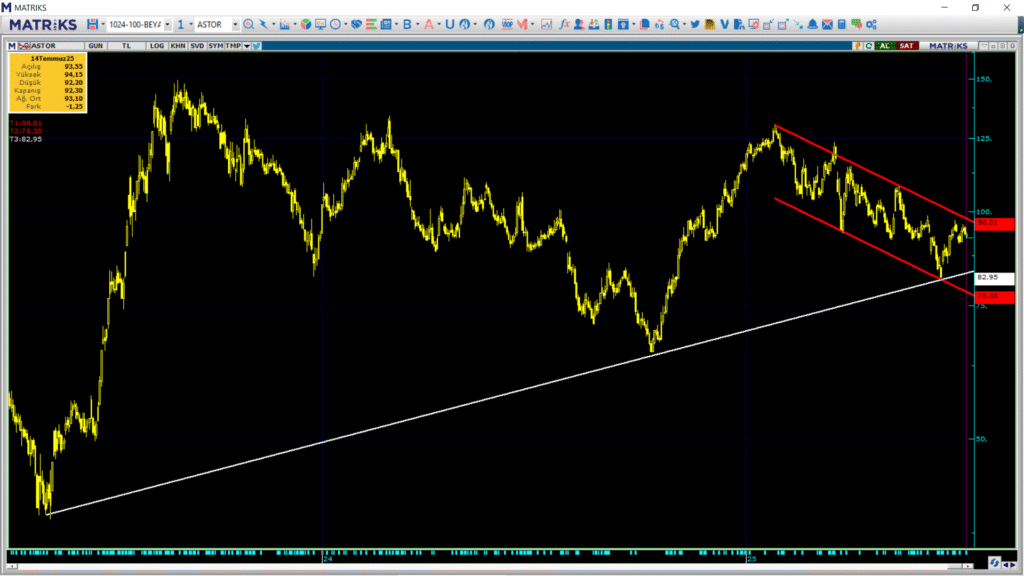The image size is (1024, 576).
Task: Click the Twitter icon in chart header
Action: (x=257, y=45)
